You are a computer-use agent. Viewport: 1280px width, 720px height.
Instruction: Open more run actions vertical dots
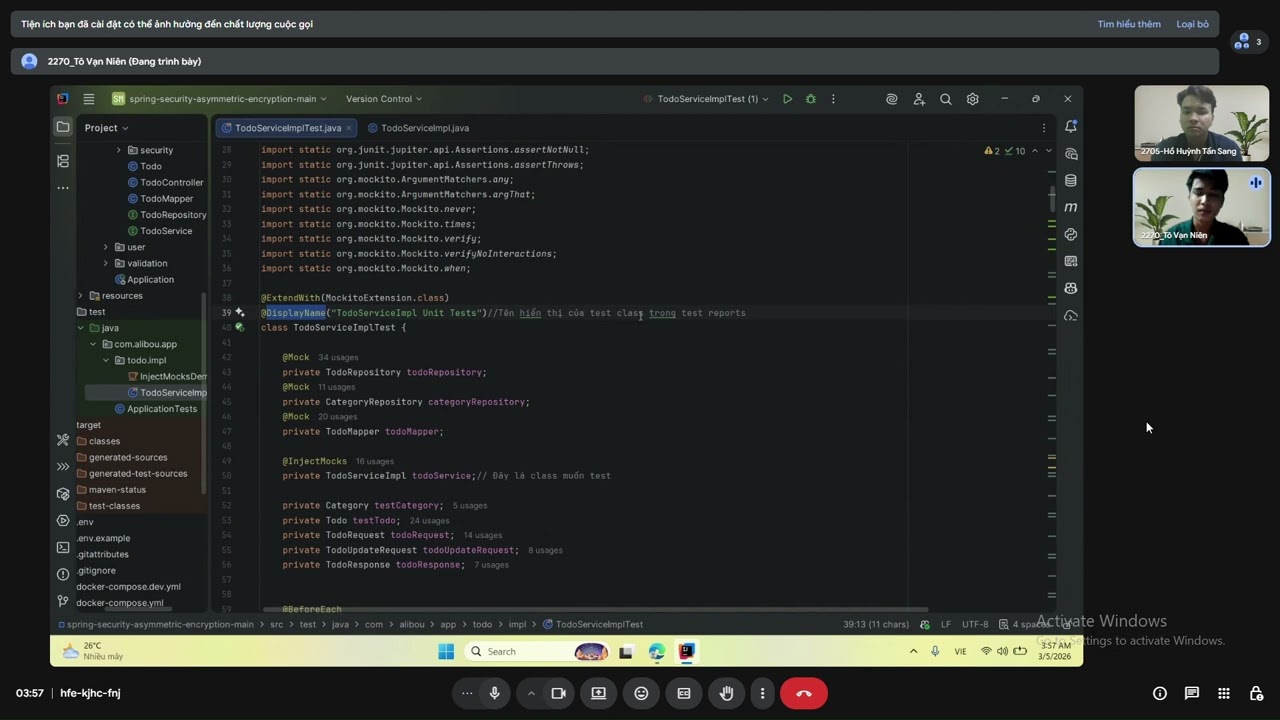(x=833, y=99)
